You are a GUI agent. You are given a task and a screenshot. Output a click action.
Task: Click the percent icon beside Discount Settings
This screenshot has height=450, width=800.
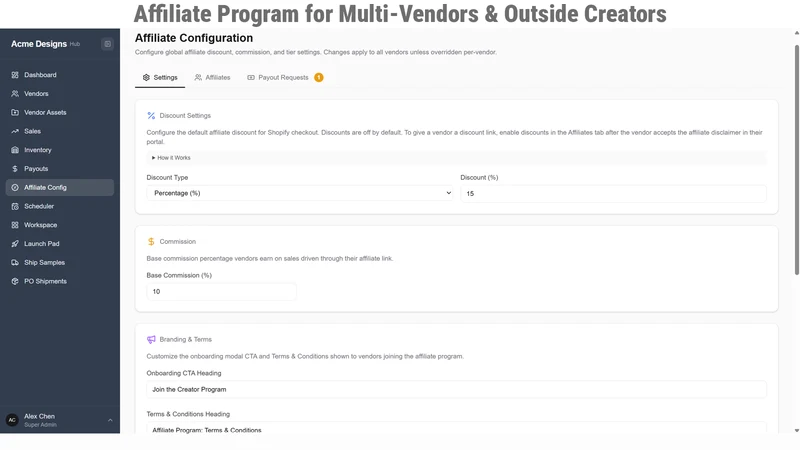(151, 116)
